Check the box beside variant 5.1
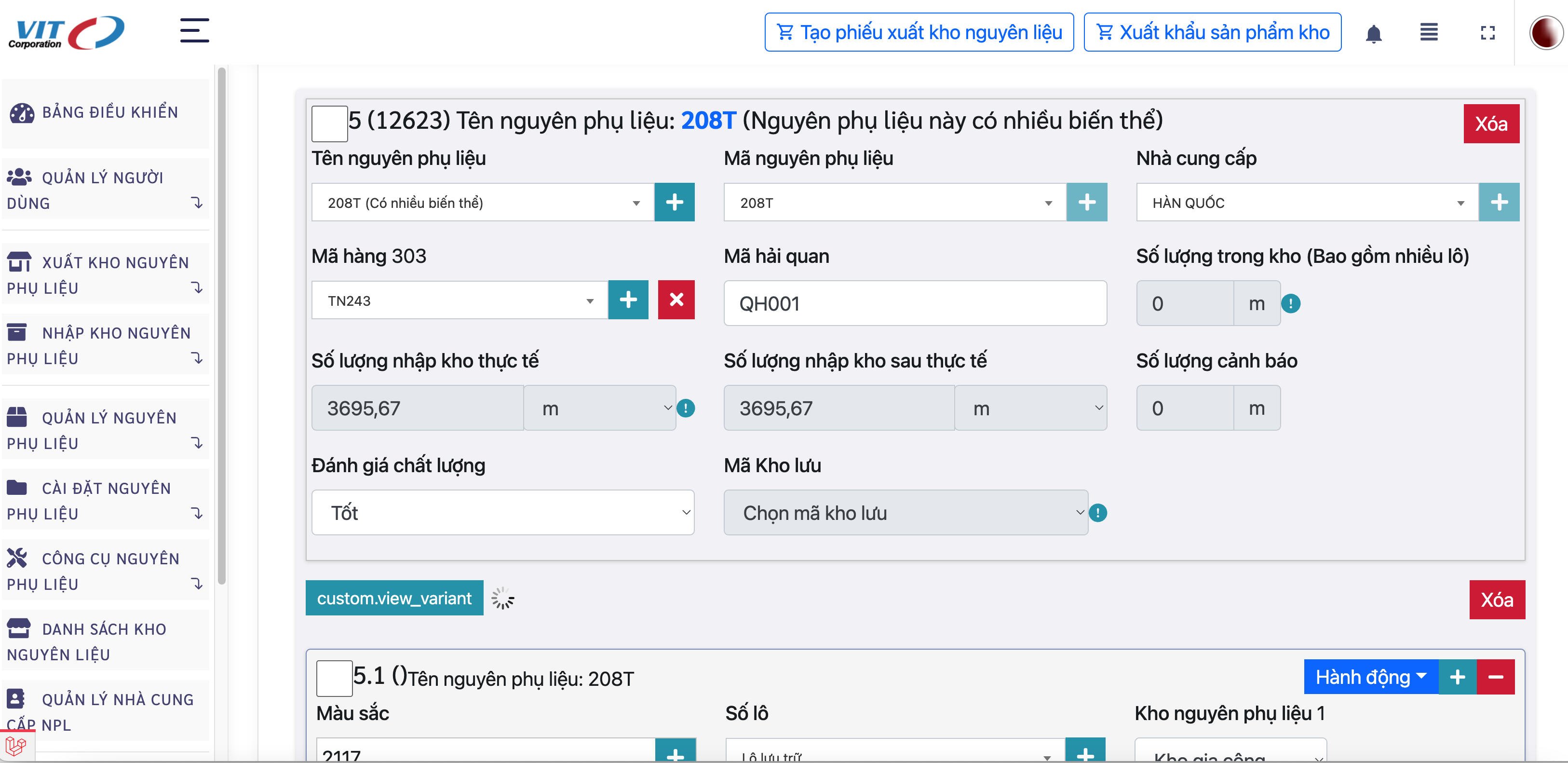 [x=334, y=678]
